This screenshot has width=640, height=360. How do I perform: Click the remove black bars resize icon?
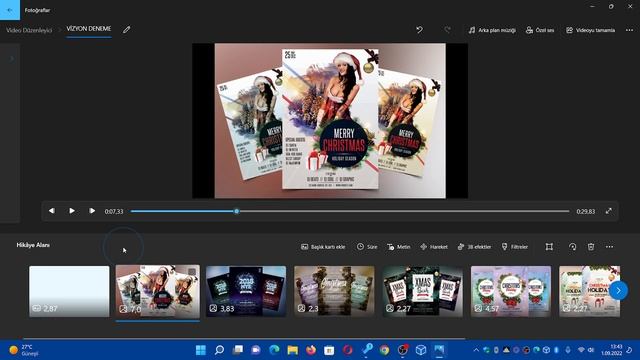coord(549,247)
